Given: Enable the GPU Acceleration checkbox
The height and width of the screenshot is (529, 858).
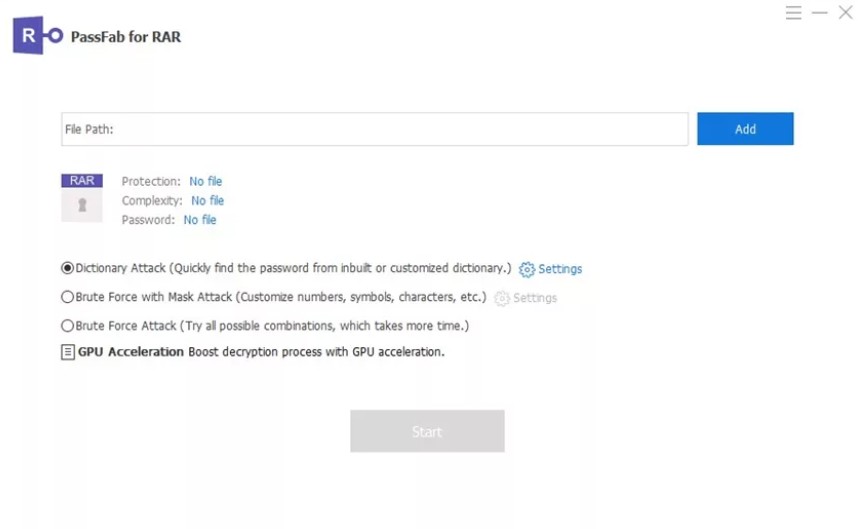Looking at the screenshot, I should pyautogui.click(x=68, y=352).
